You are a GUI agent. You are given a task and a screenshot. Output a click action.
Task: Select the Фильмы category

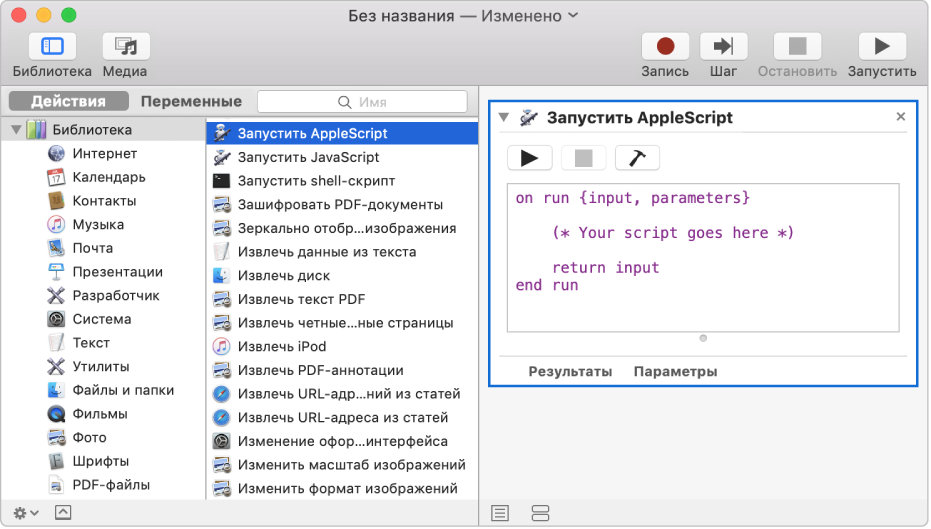point(104,414)
